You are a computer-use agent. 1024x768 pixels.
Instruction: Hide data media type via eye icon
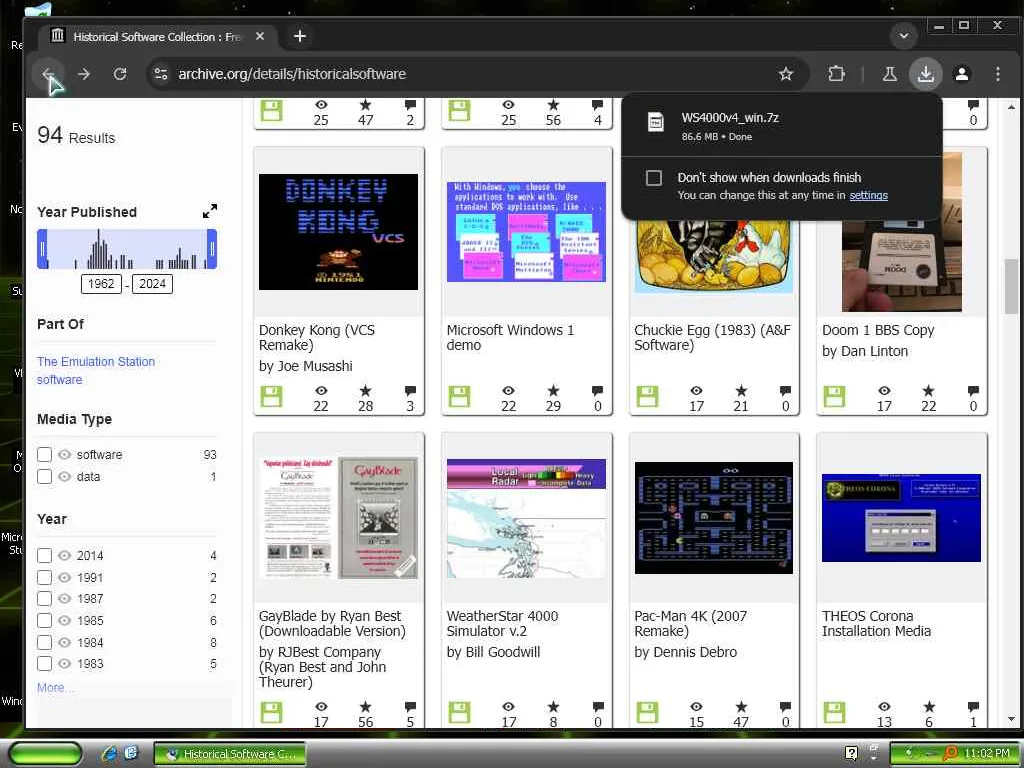pos(64,477)
